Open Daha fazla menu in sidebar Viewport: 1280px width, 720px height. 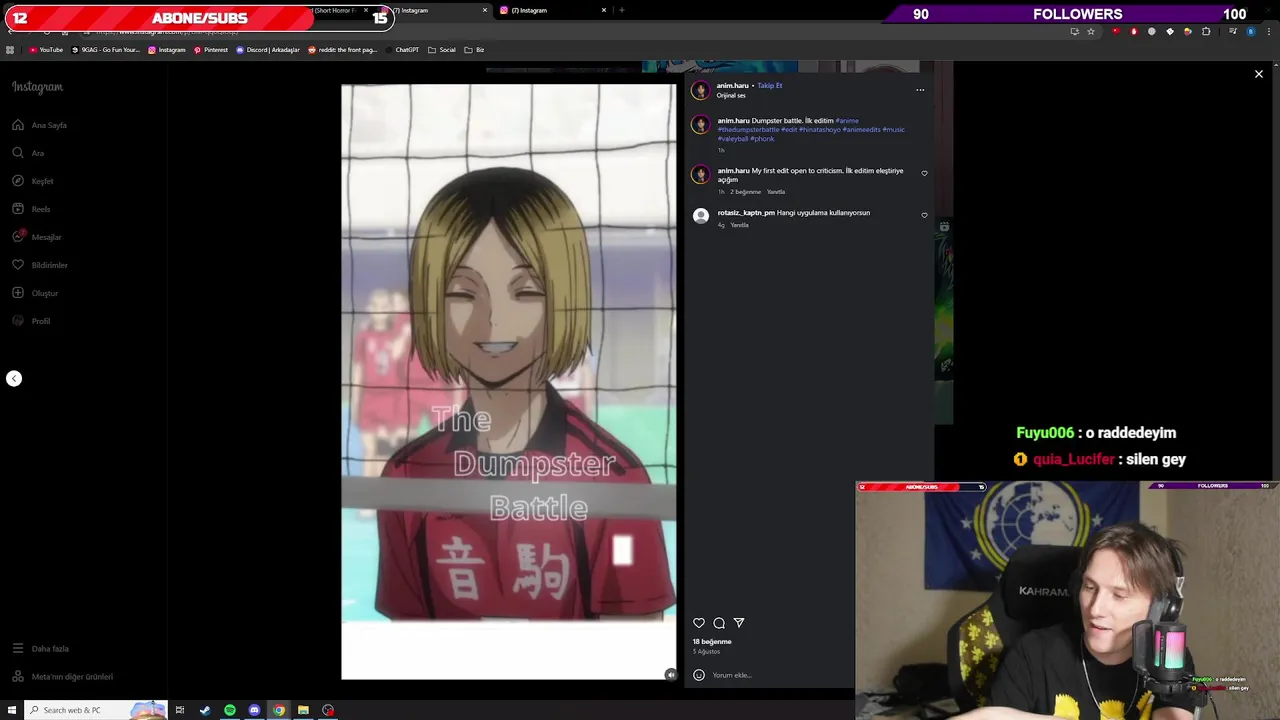[x=40, y=649]
